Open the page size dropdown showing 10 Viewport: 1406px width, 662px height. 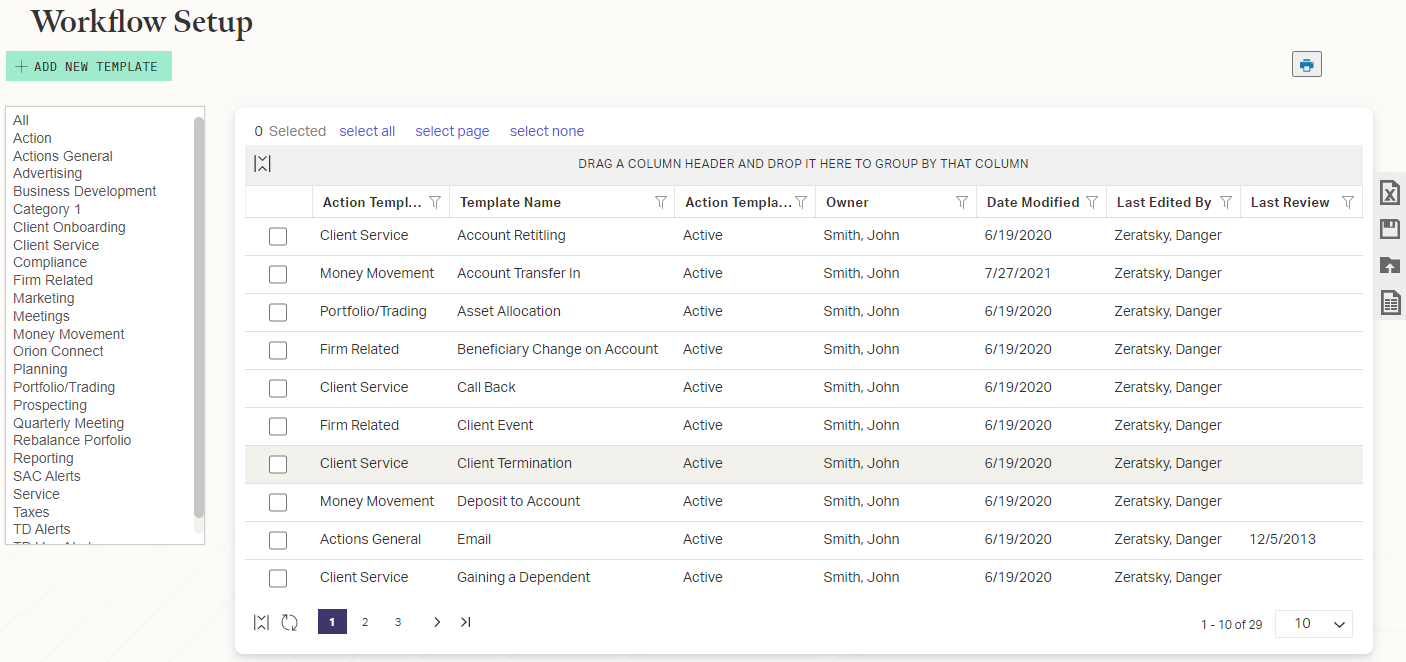pyautogui.click(x=1313, y=623)
